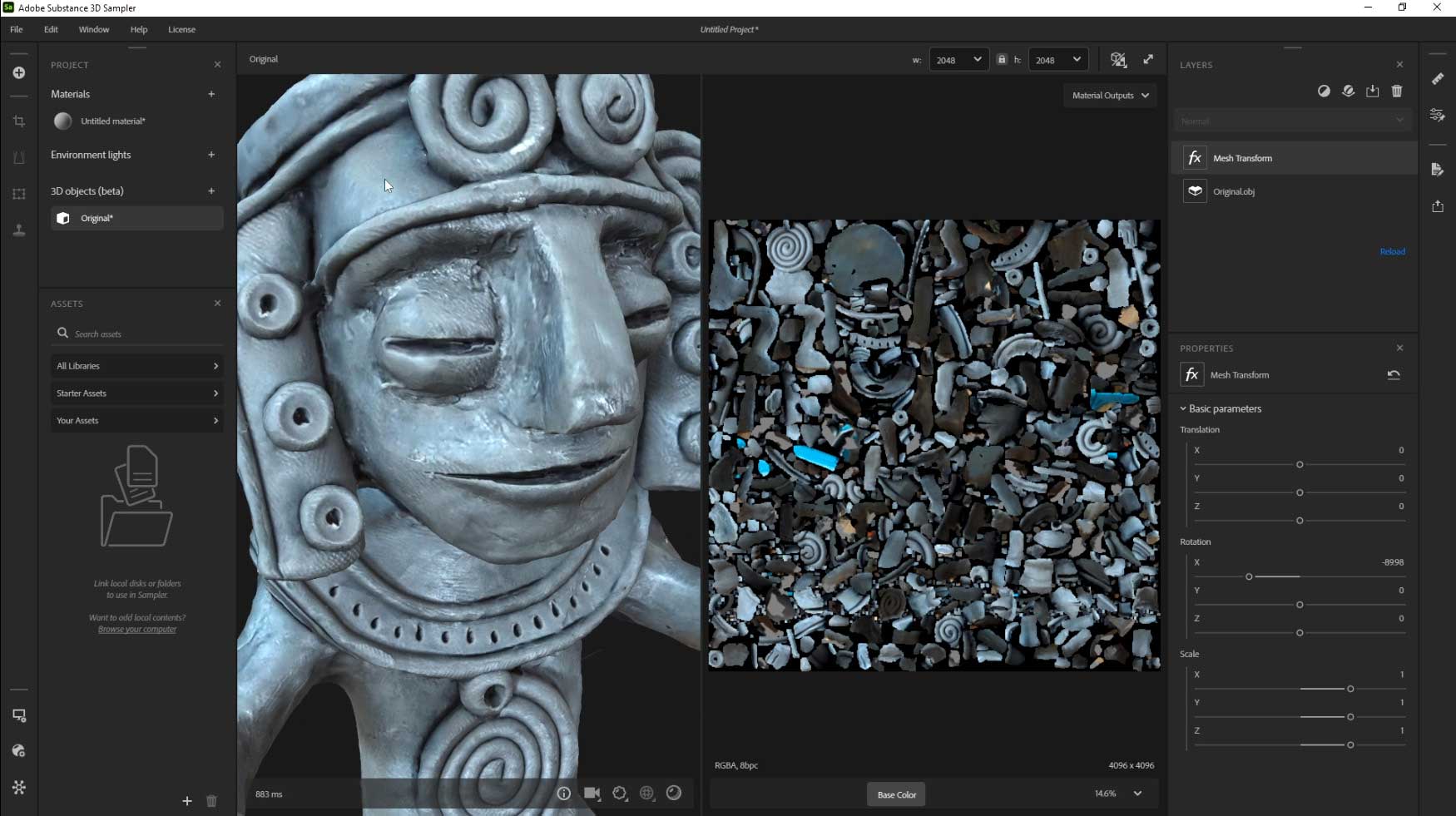This screenshot has height=816, width=1456.
Task: Expand viewport to fullscreen with arrows icon
Action: (x=1148, y=59)
